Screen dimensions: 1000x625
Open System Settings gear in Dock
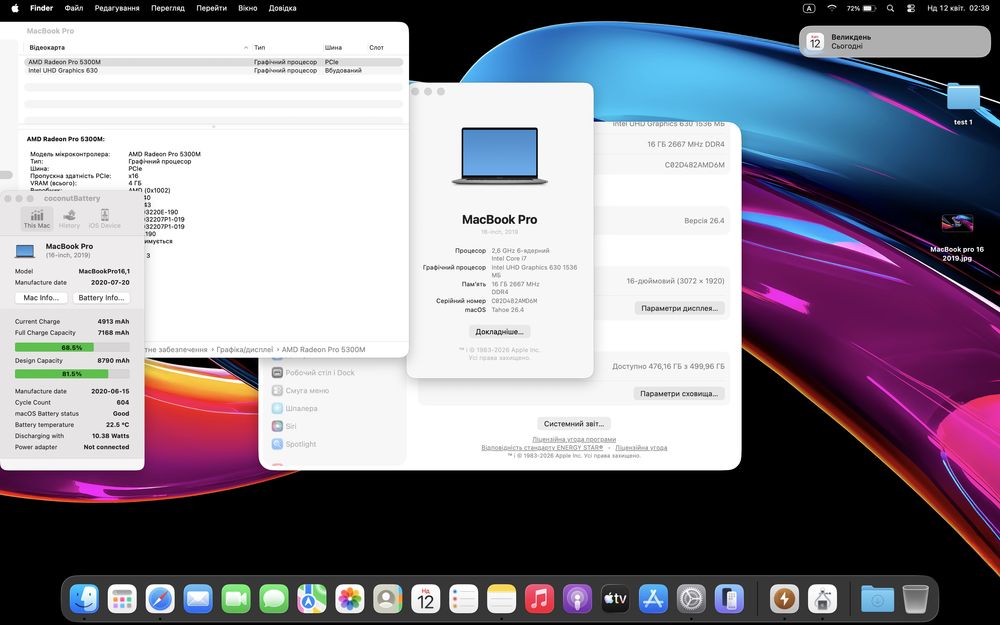[691, 599]
